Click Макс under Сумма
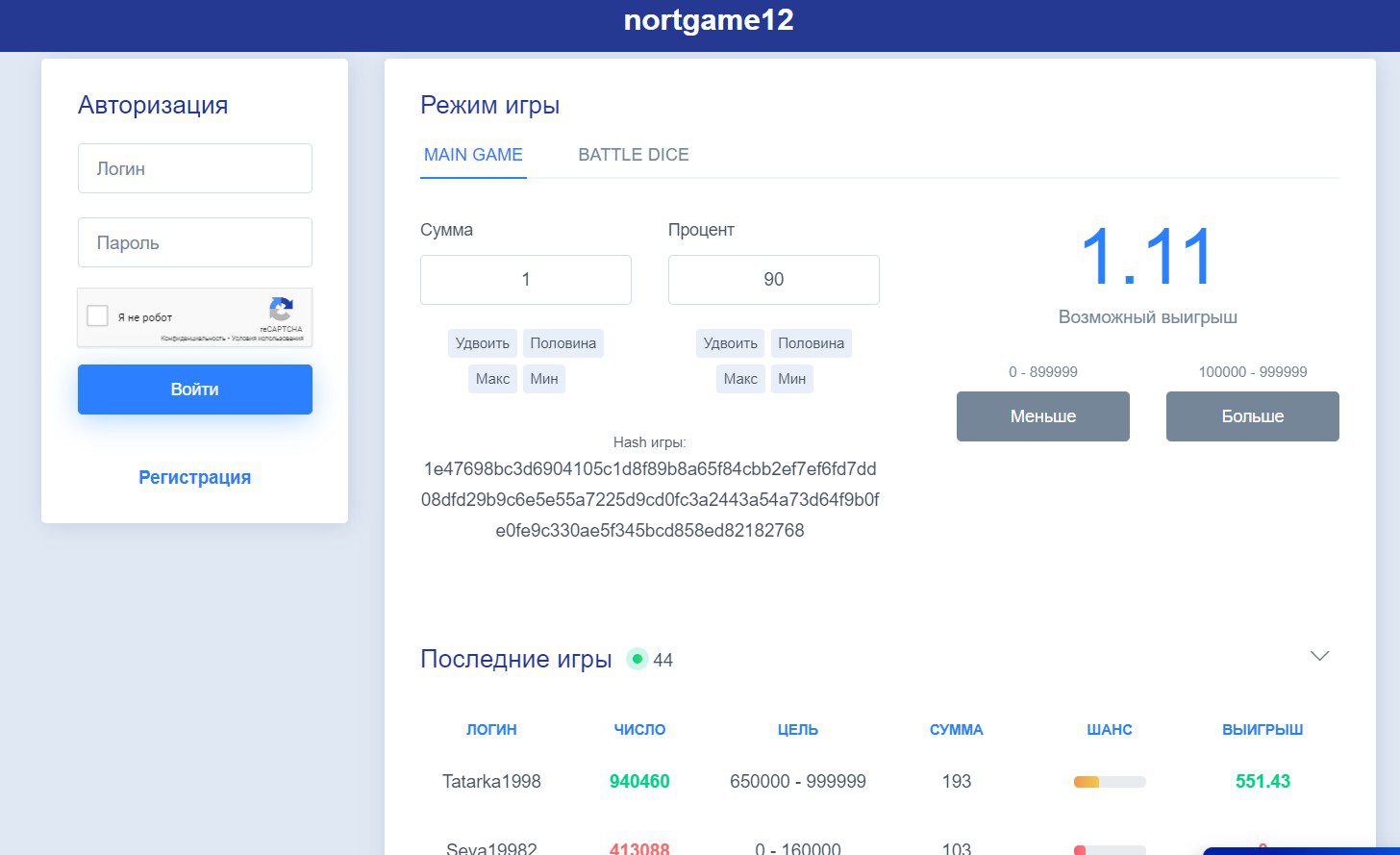Screen dimensions: 1400x855 (492, 379)
